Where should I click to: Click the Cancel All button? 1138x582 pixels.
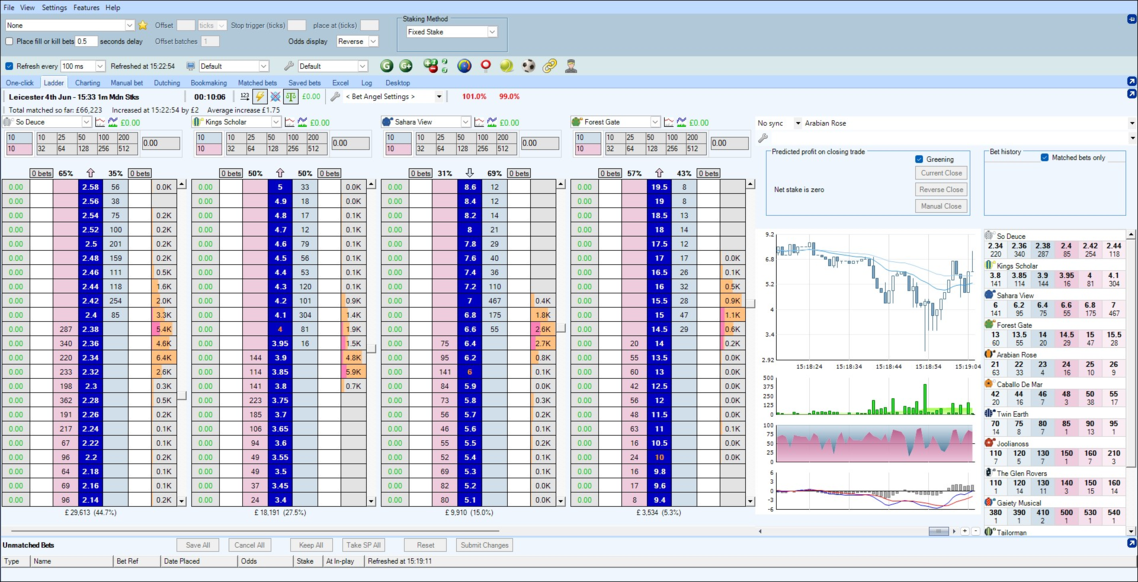pyautogui.click(x=250, y=545)
